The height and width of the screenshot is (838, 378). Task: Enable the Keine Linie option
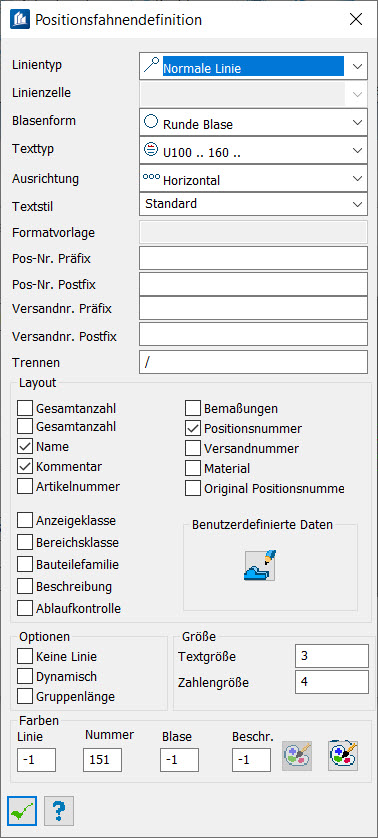coord(25,656)
